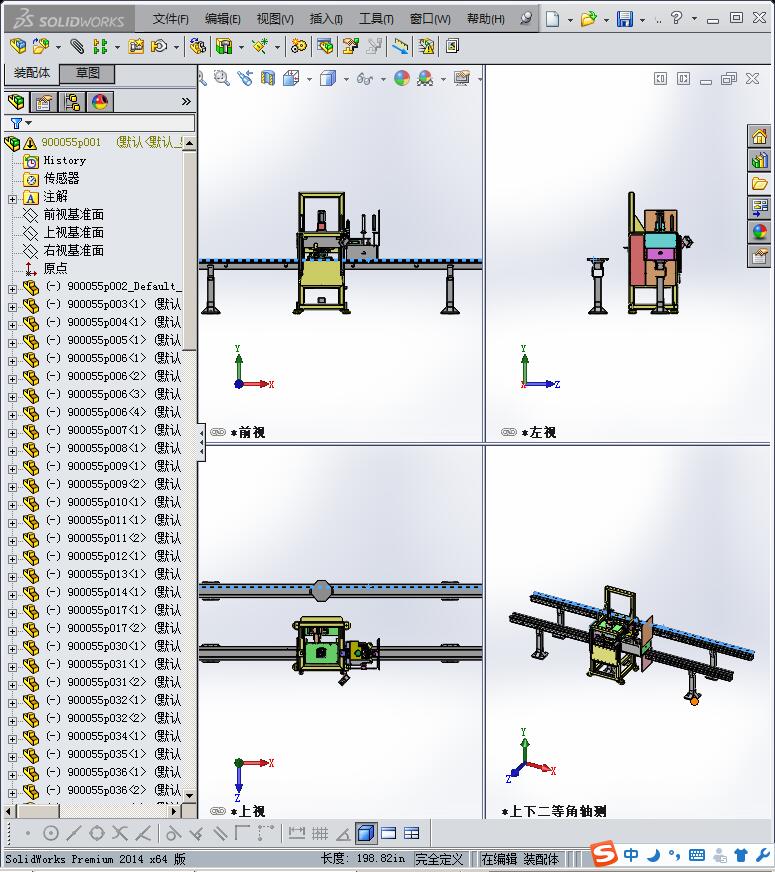Click the Linear Component Pattern icon
The image size is (775, 872).
100,46
